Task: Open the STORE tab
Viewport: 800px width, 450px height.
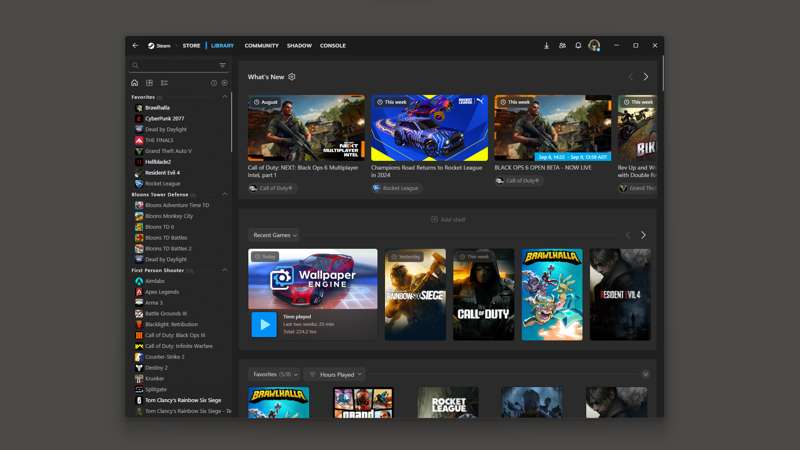Action: point(191,45)
